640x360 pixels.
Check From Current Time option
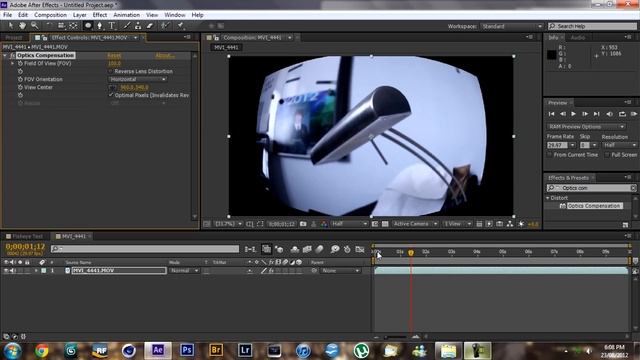click(x=549, y=155)
